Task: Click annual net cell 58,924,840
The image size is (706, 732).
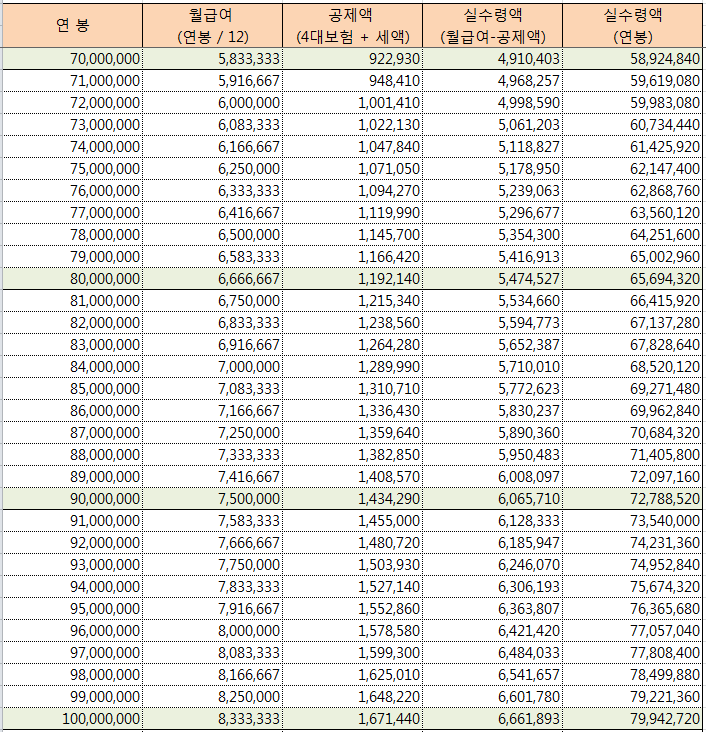Action: click(x=633, y=59)
